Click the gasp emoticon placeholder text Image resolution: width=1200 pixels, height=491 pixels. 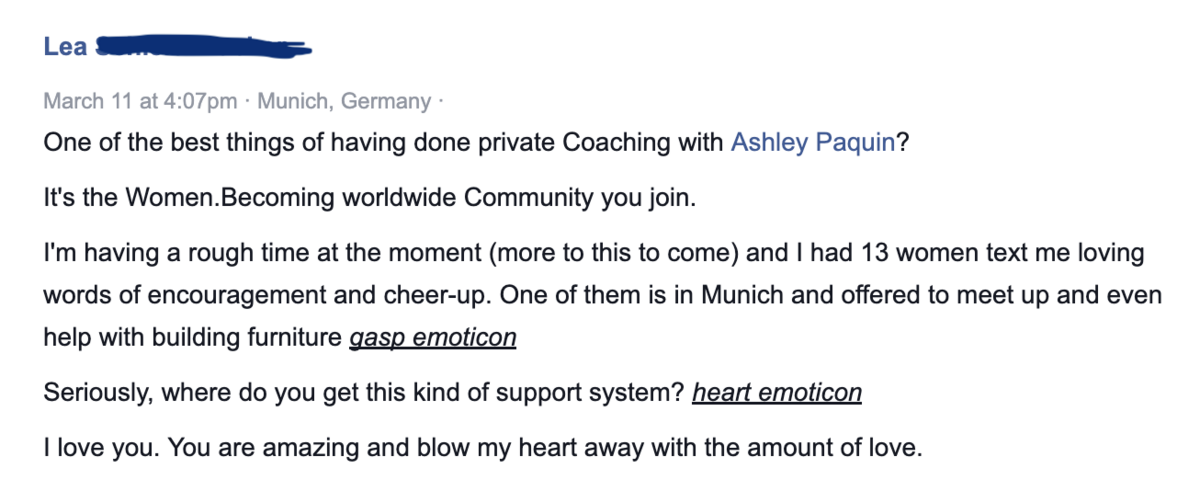click(x=432, y=338)
